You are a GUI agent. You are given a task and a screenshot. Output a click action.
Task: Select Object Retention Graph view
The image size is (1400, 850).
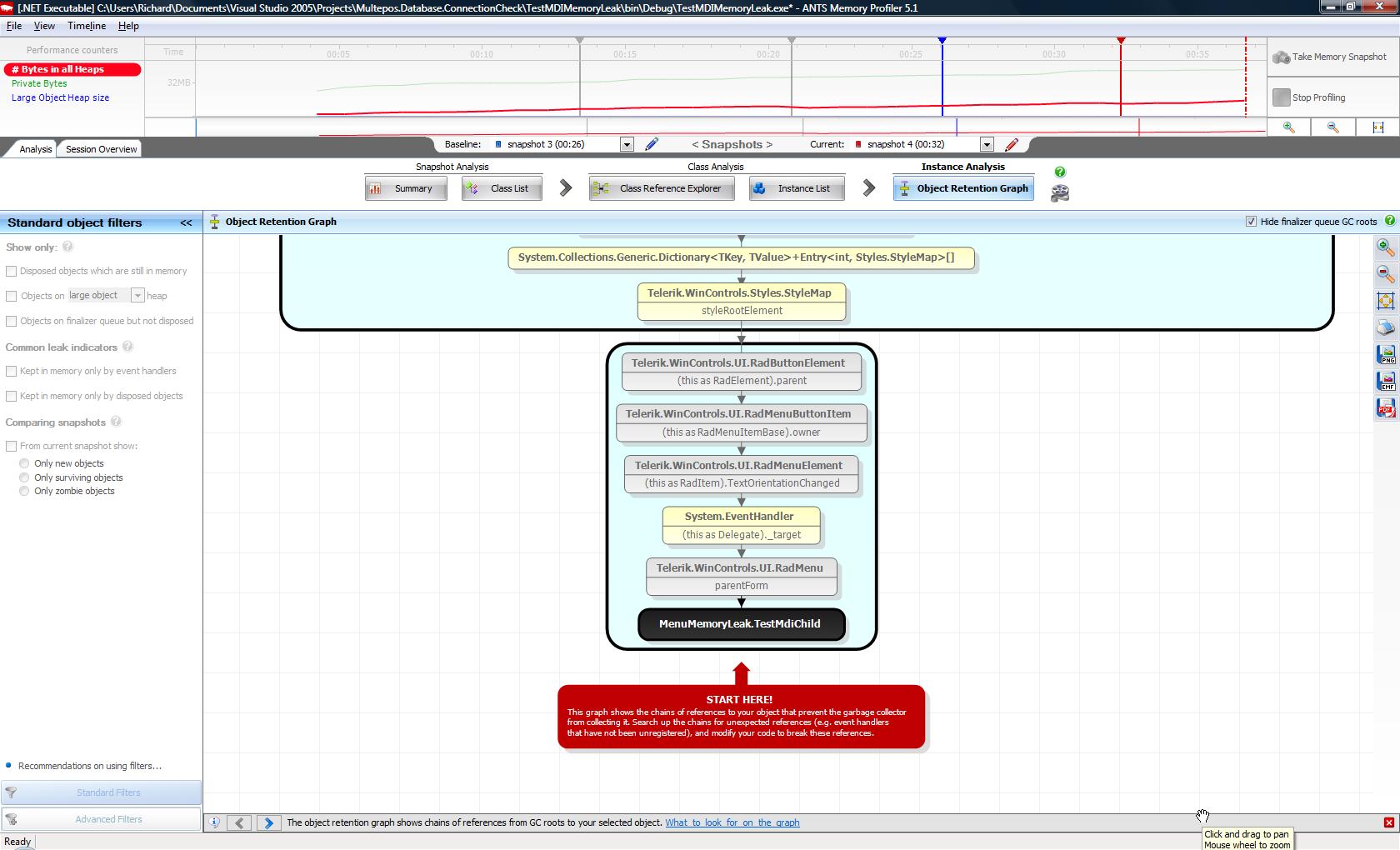click(x=963, y=188)
